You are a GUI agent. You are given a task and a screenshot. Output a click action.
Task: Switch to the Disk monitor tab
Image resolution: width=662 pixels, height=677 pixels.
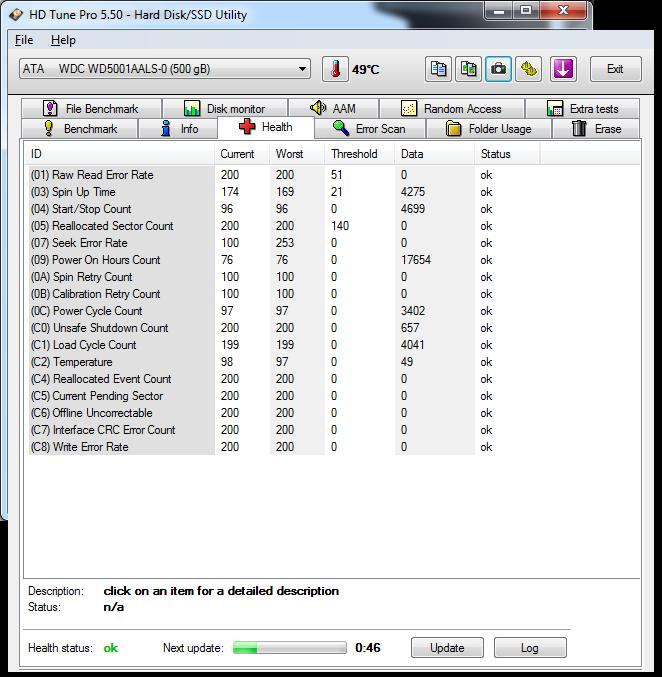(x=225, y=108)
